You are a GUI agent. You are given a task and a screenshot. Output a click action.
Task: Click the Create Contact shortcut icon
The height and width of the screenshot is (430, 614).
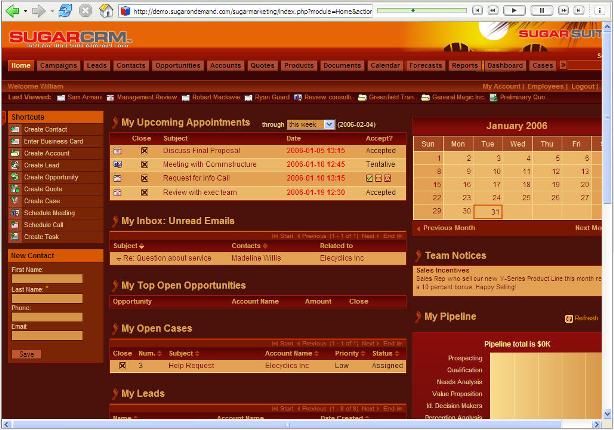click(15, 130)
